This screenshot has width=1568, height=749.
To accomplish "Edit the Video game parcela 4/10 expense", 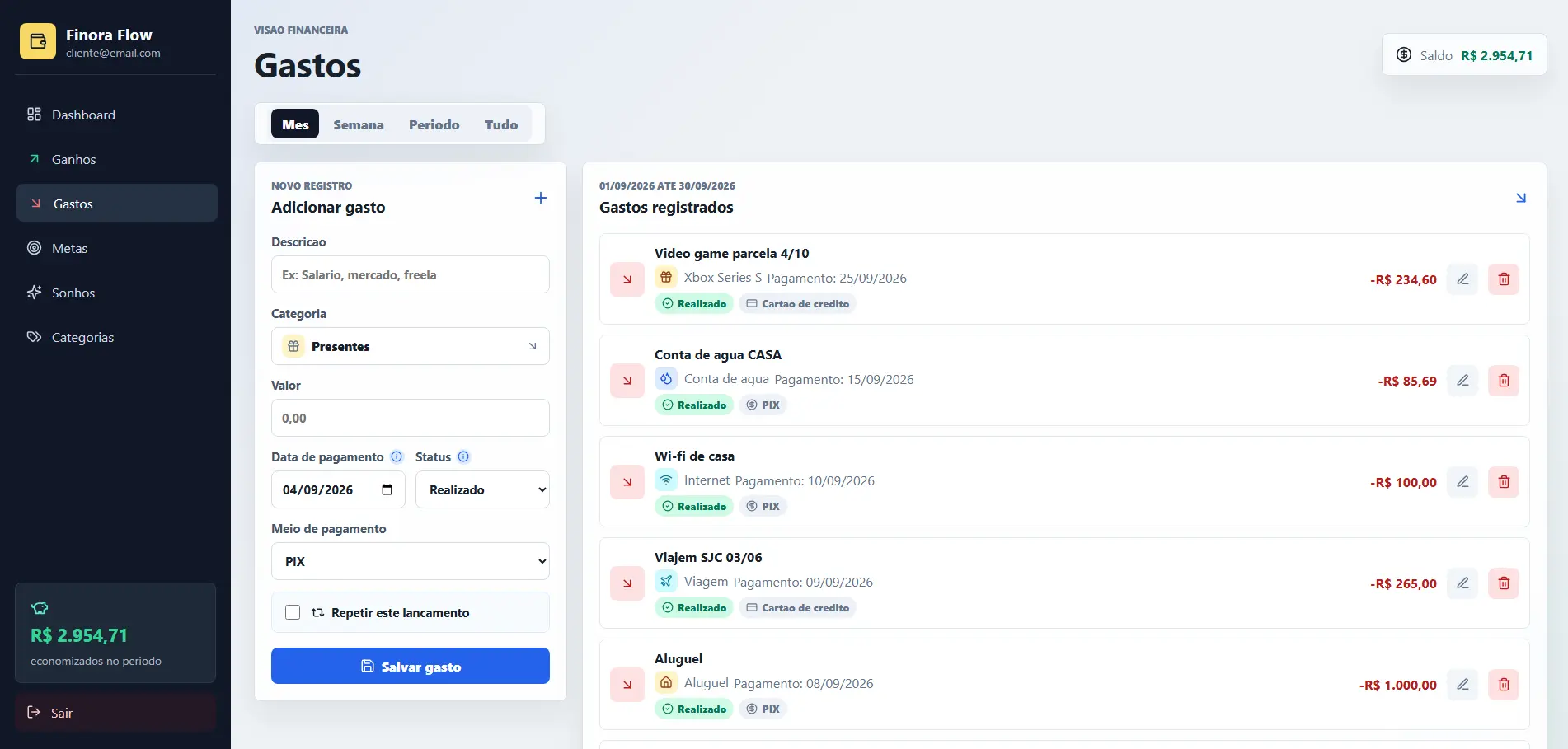I will pyautogui.click(x=1462, y=279).
